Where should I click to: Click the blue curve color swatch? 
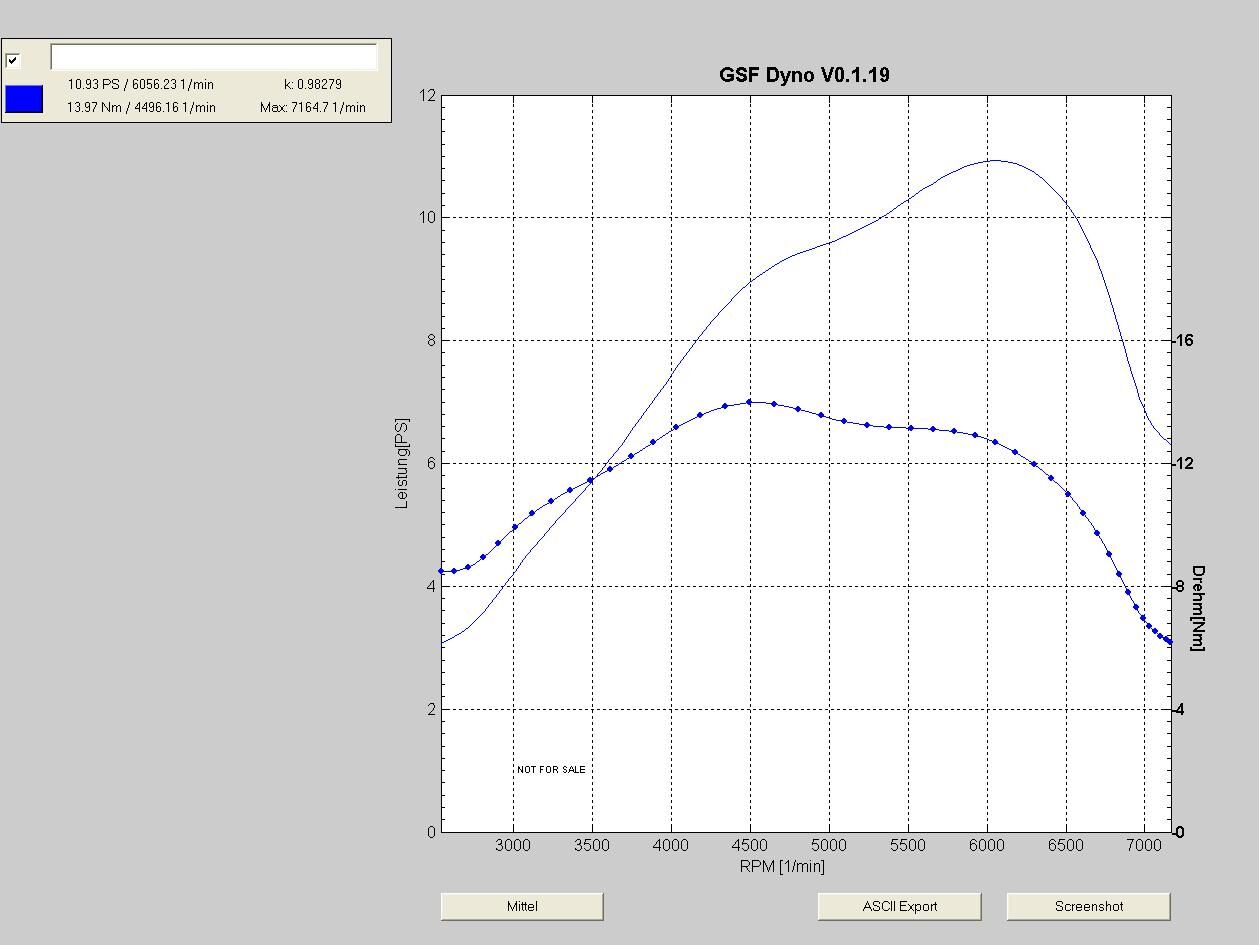24,99
